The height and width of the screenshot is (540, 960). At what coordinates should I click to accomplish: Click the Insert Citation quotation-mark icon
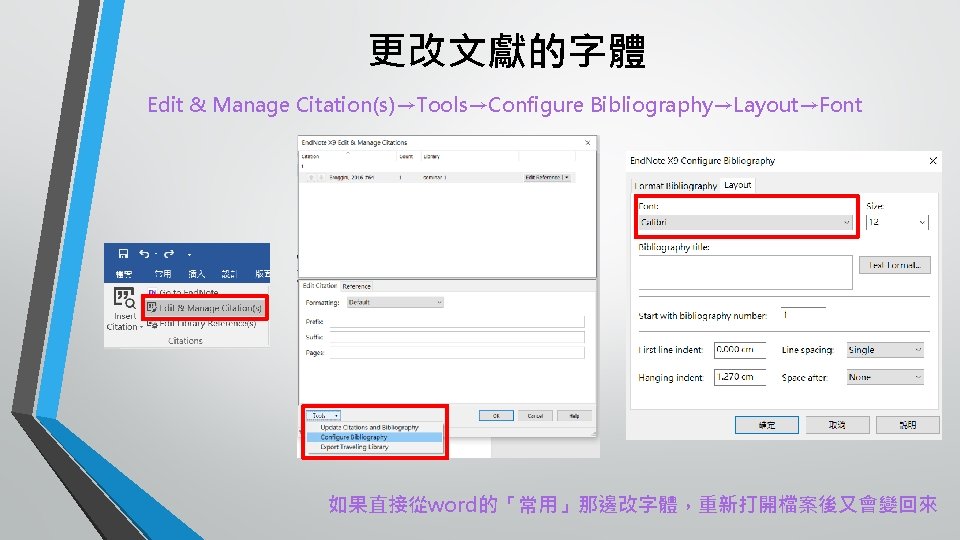pyautogui.click(x=124, y=298)
